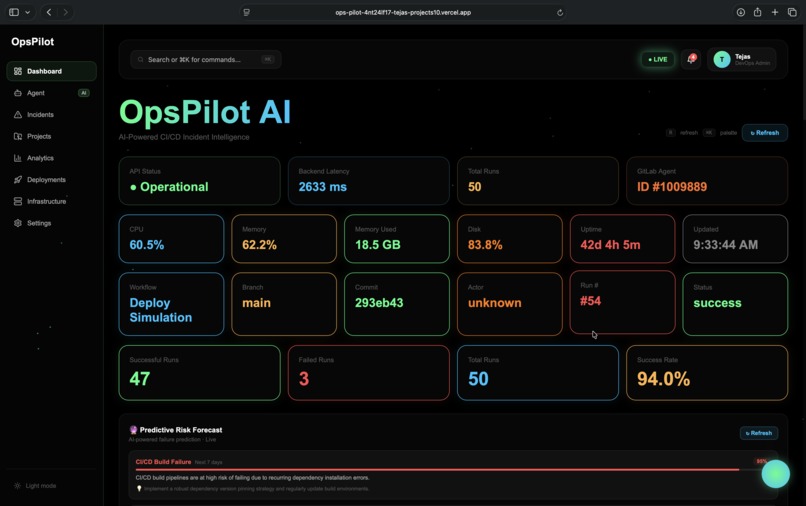Refresh the Predictive Risk Forecast panel

tap(759, 433)
